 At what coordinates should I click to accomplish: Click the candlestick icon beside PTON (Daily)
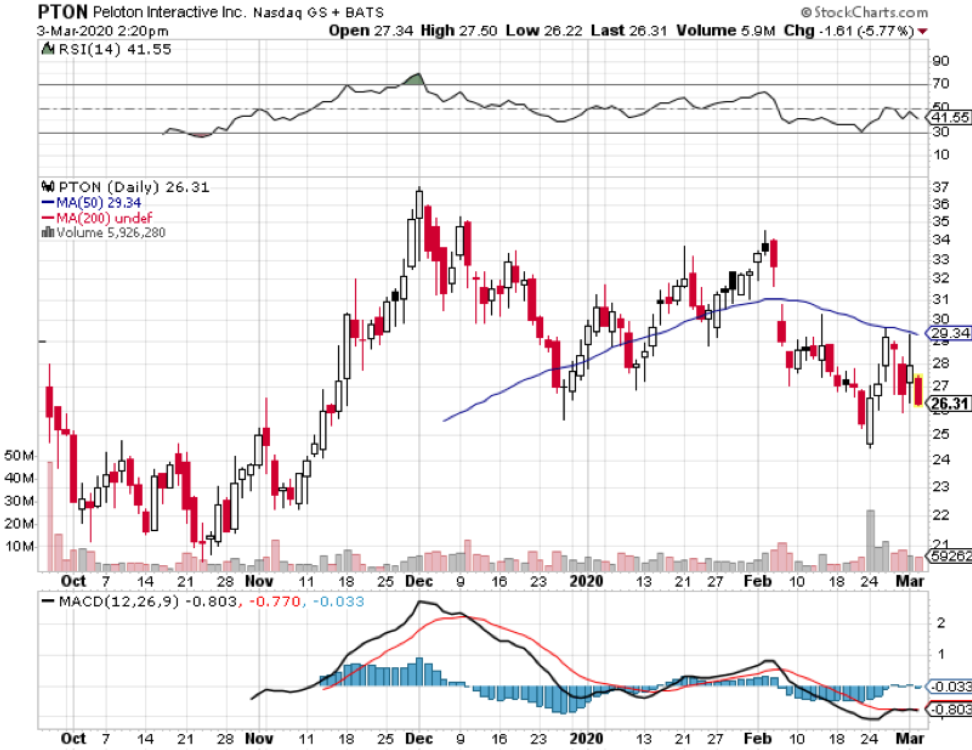(x=48, y=186)
